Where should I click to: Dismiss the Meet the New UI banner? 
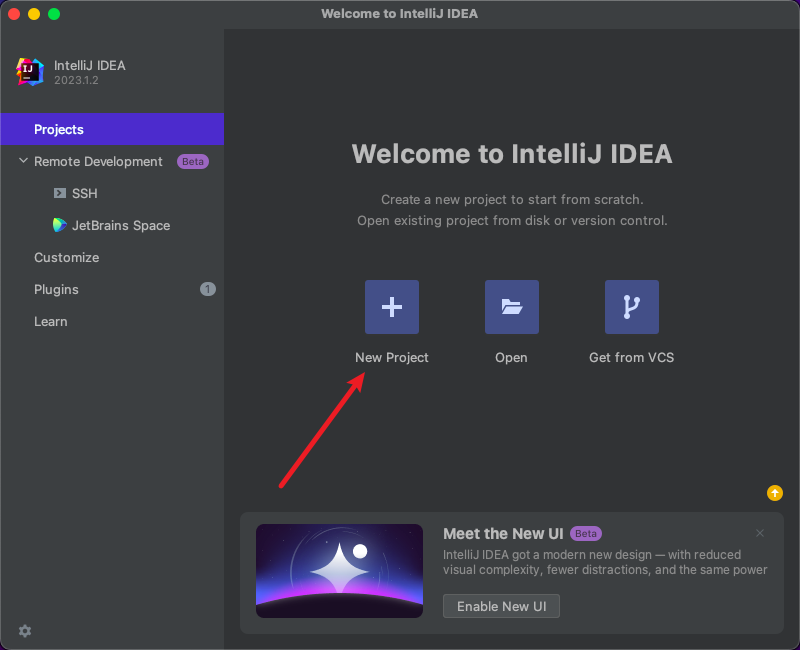coord(760,533)
